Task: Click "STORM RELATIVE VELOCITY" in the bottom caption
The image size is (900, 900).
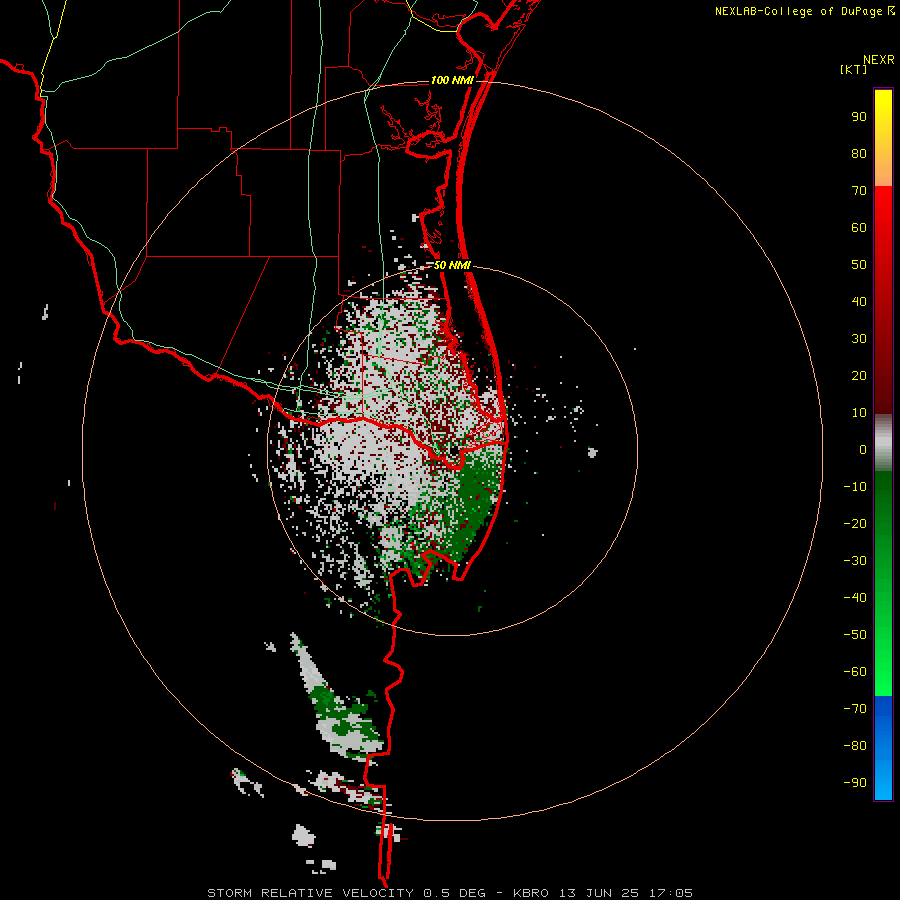Action: click(311, 893)
